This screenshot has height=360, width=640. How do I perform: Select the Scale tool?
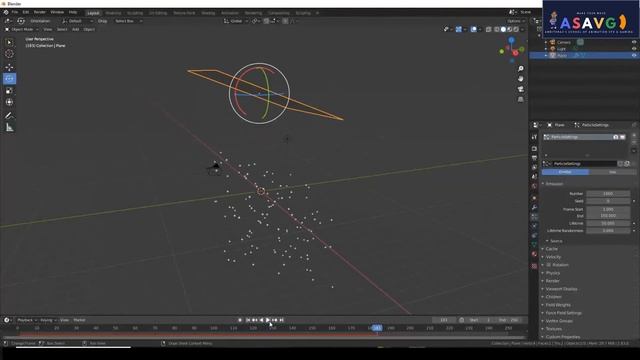[x=9, y=91]
